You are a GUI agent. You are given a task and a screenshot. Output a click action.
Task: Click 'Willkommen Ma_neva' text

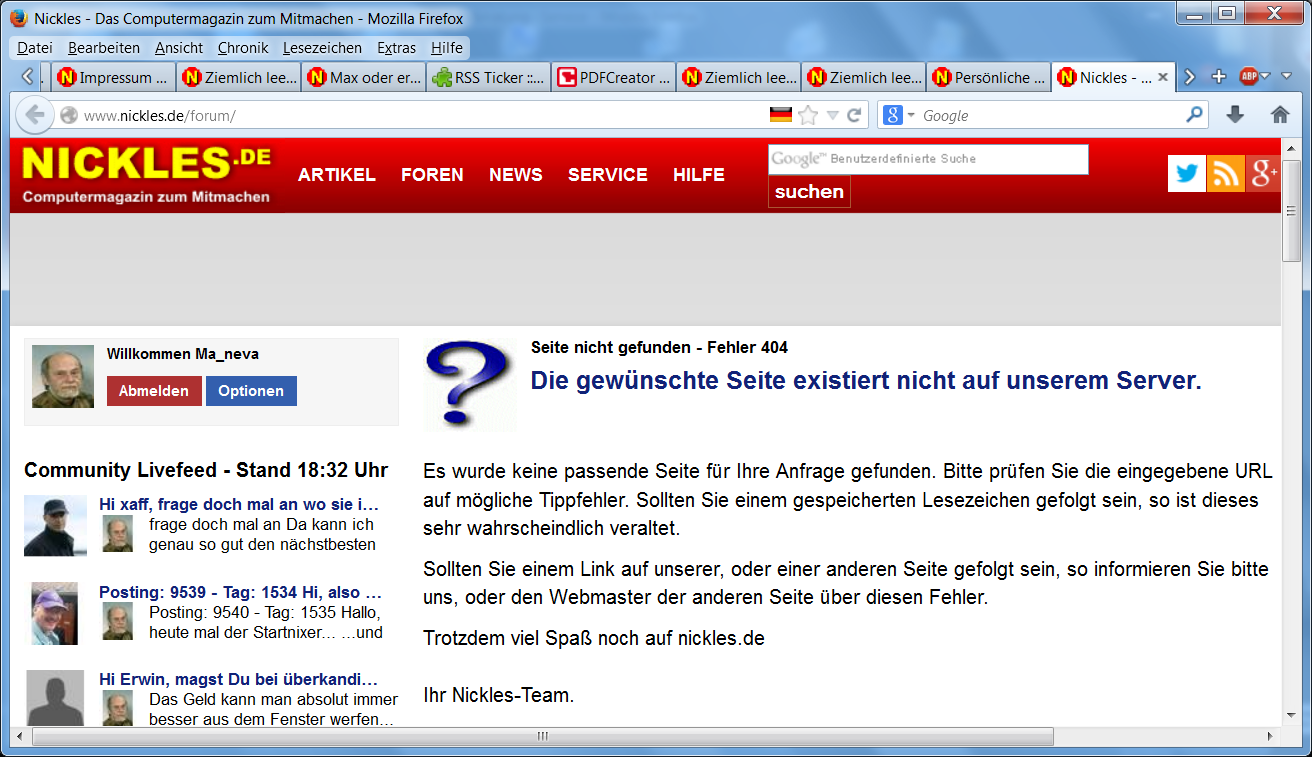(x=183, y=354)
